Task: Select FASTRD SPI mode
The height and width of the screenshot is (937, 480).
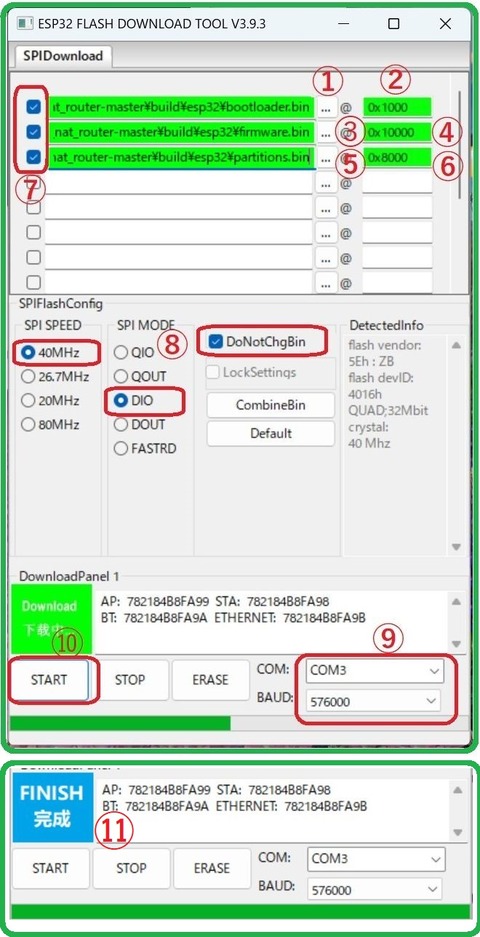Action: click(145, 448)
